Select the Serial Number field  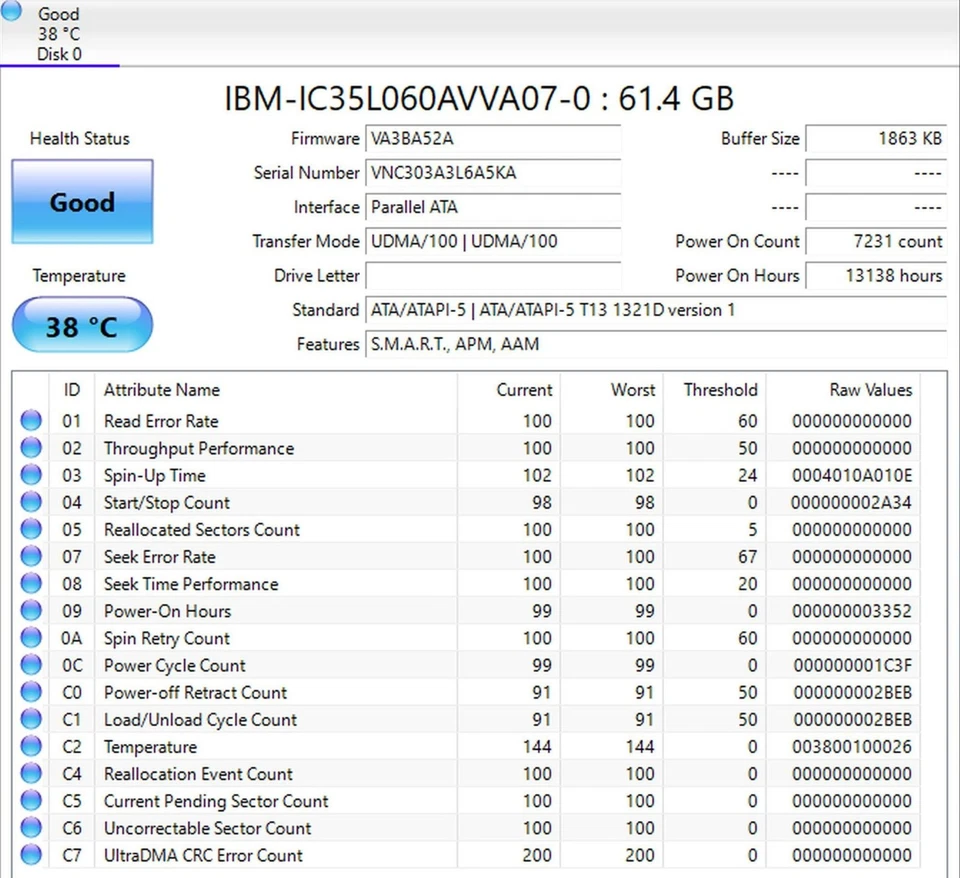493,172
